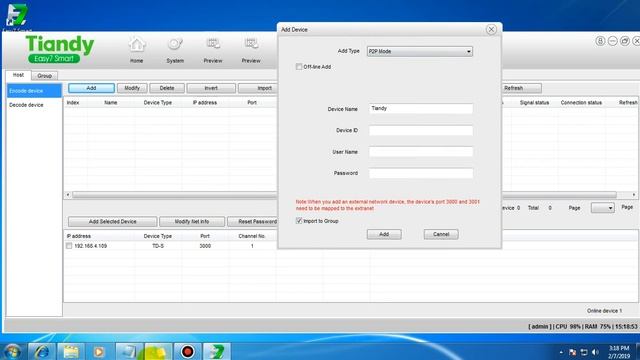This screenshot has height=360, width=640.
Task: Focus the Password field
Action: point(421,173)
